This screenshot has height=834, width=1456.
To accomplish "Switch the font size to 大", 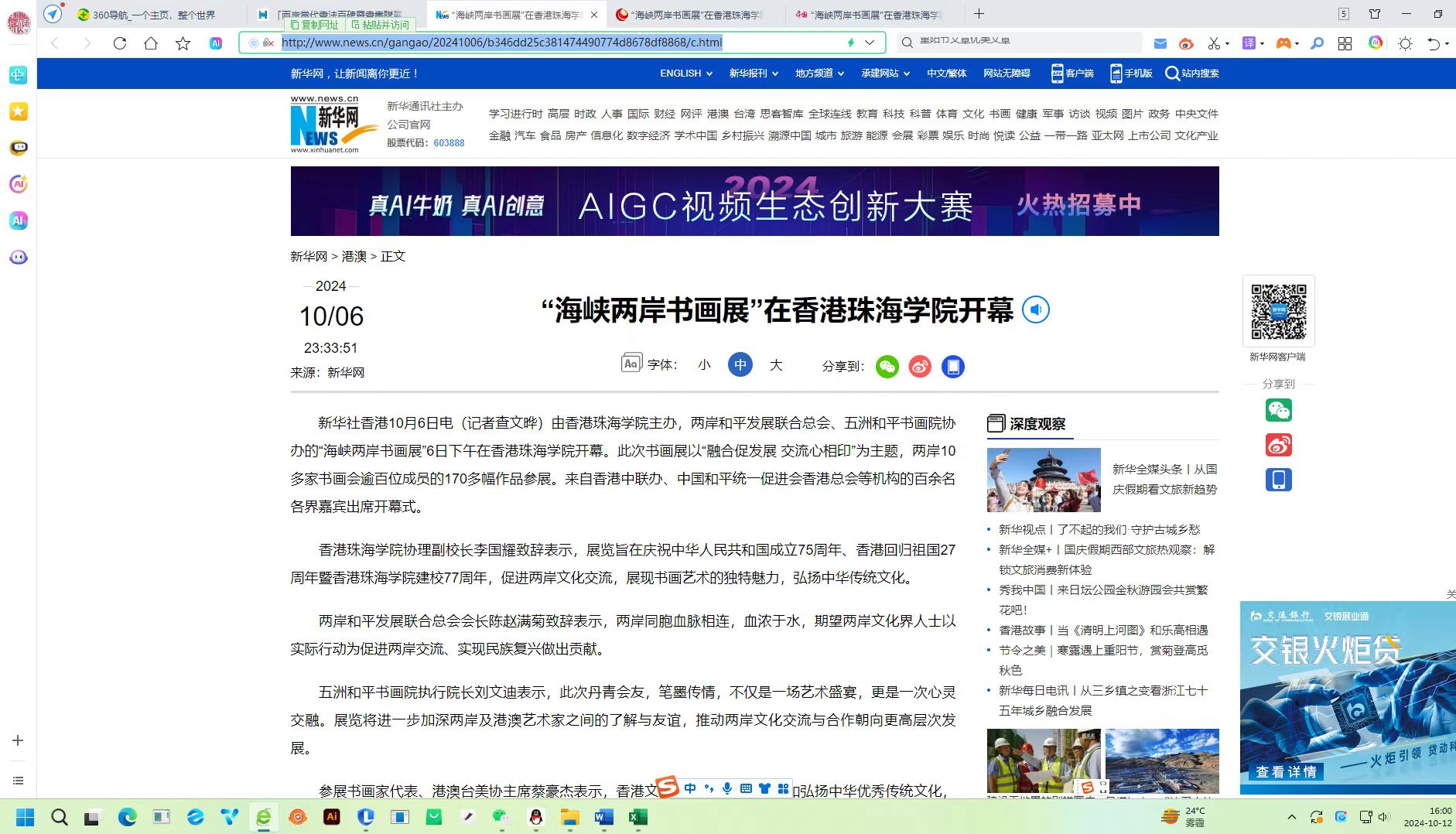I will tap(776, 365).
